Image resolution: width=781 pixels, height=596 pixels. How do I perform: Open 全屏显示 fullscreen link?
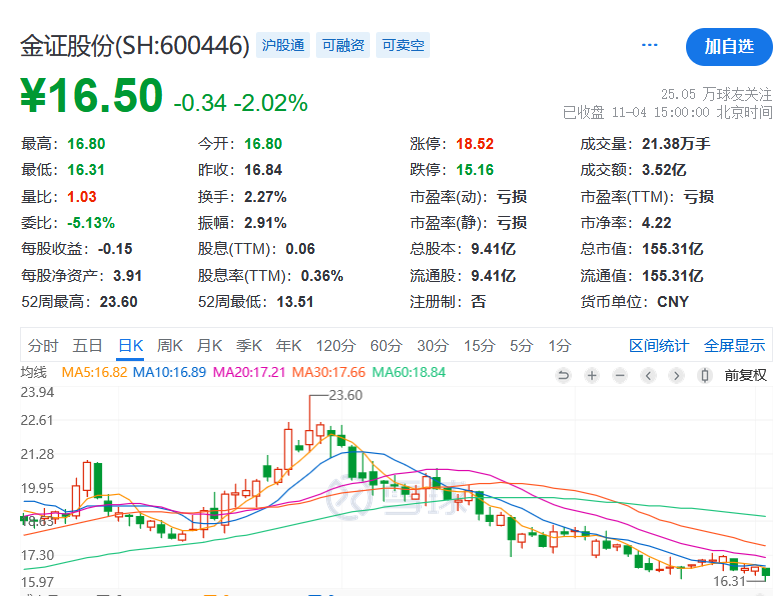coord(734,346)
